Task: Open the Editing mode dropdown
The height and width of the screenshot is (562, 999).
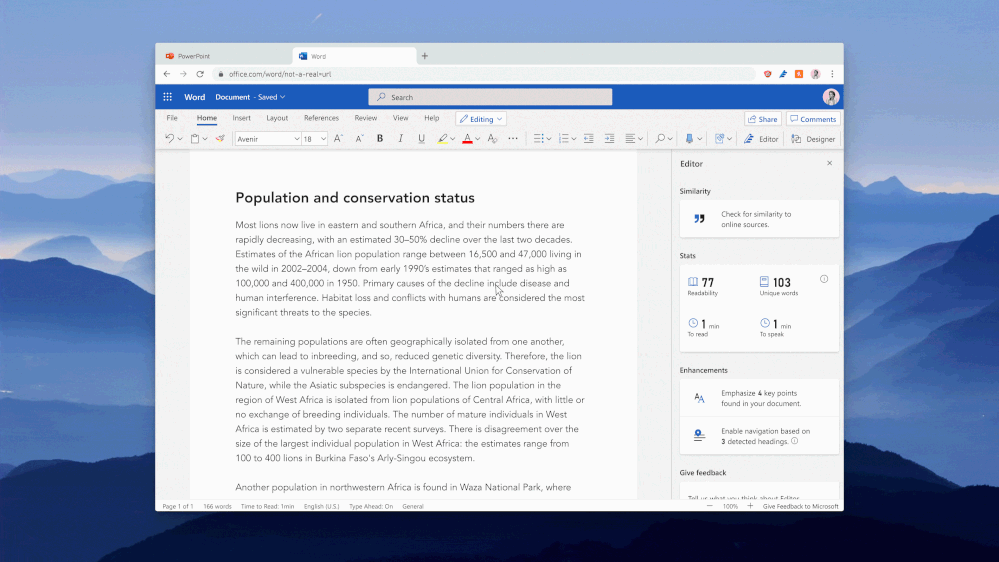Action: [x=481, y=119]
